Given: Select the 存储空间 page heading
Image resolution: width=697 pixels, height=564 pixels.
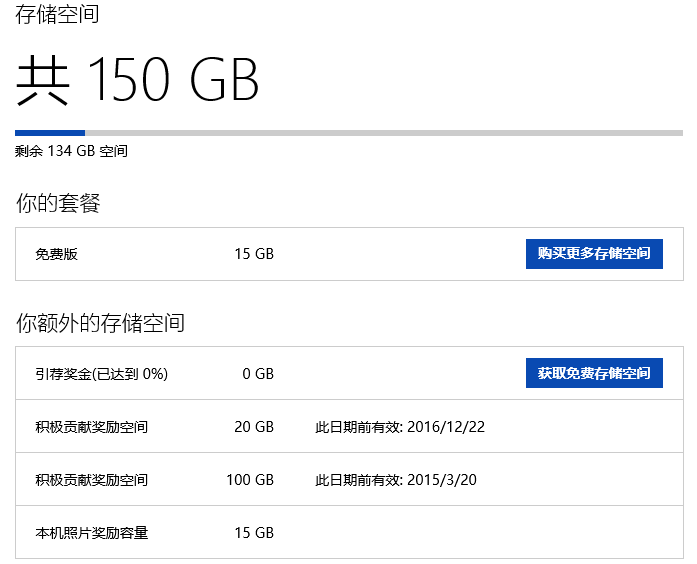Looking at the screenshot, I should click(x=57, y=15).
